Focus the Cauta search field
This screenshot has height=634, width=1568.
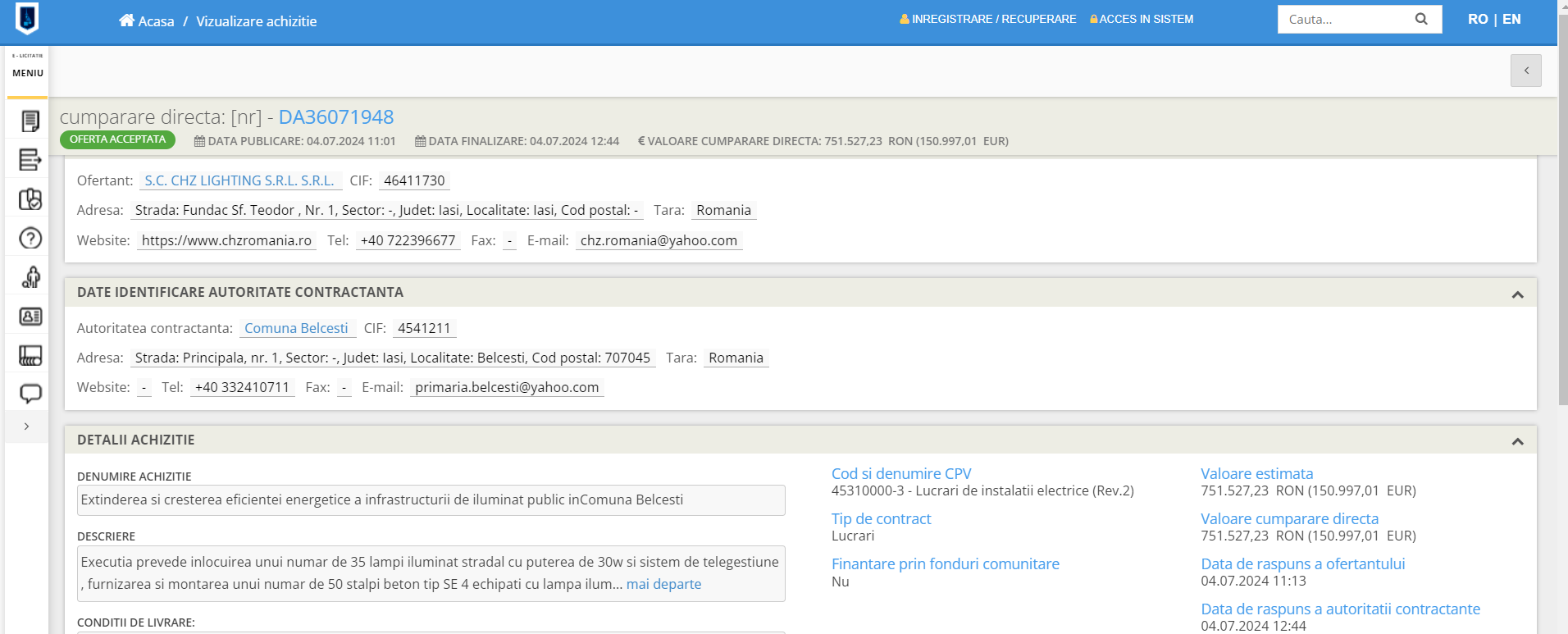coord(1345,19)
